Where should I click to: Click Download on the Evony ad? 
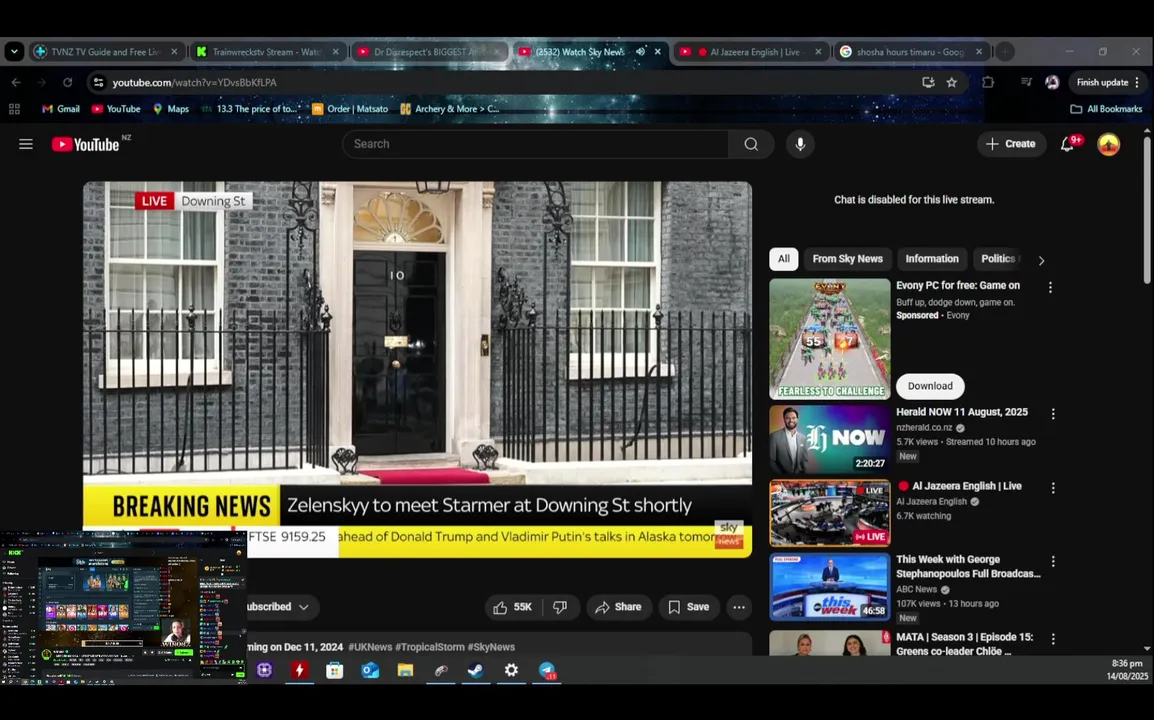tap(930, 387)
